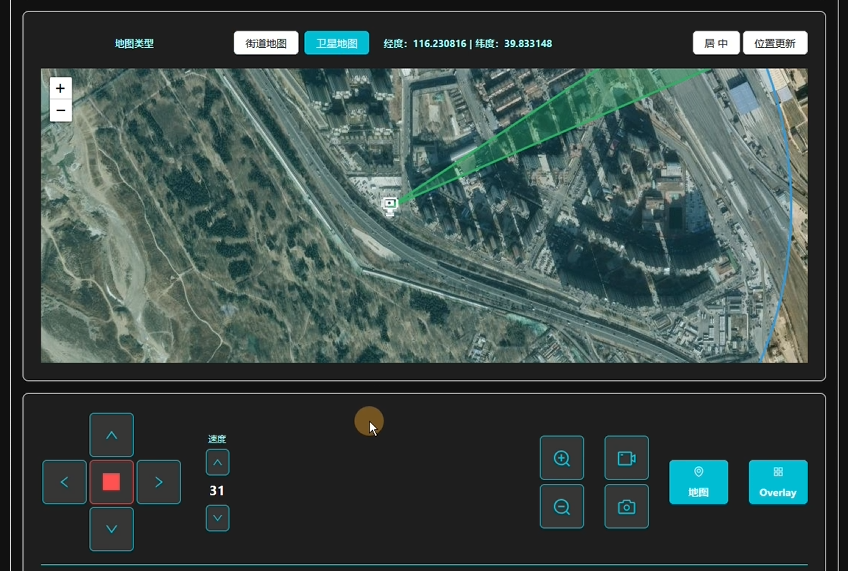
Task: Take a snapshot with camera icon
Action: tap(626, 507)
